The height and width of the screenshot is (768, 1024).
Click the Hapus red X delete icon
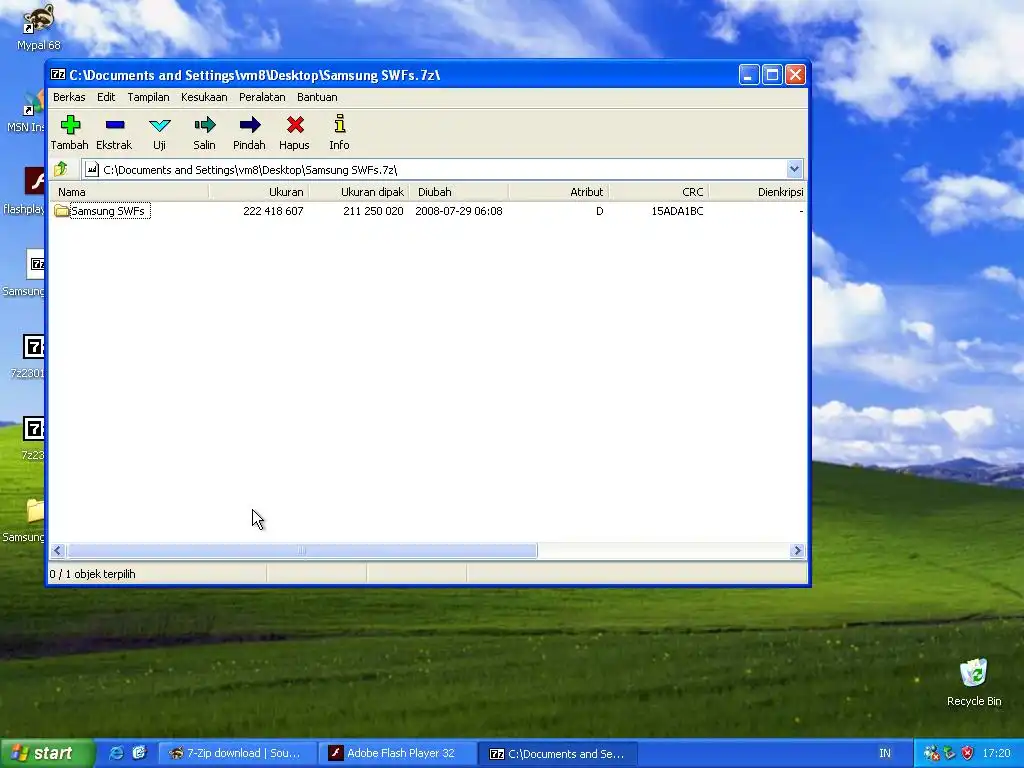point(295,124)
